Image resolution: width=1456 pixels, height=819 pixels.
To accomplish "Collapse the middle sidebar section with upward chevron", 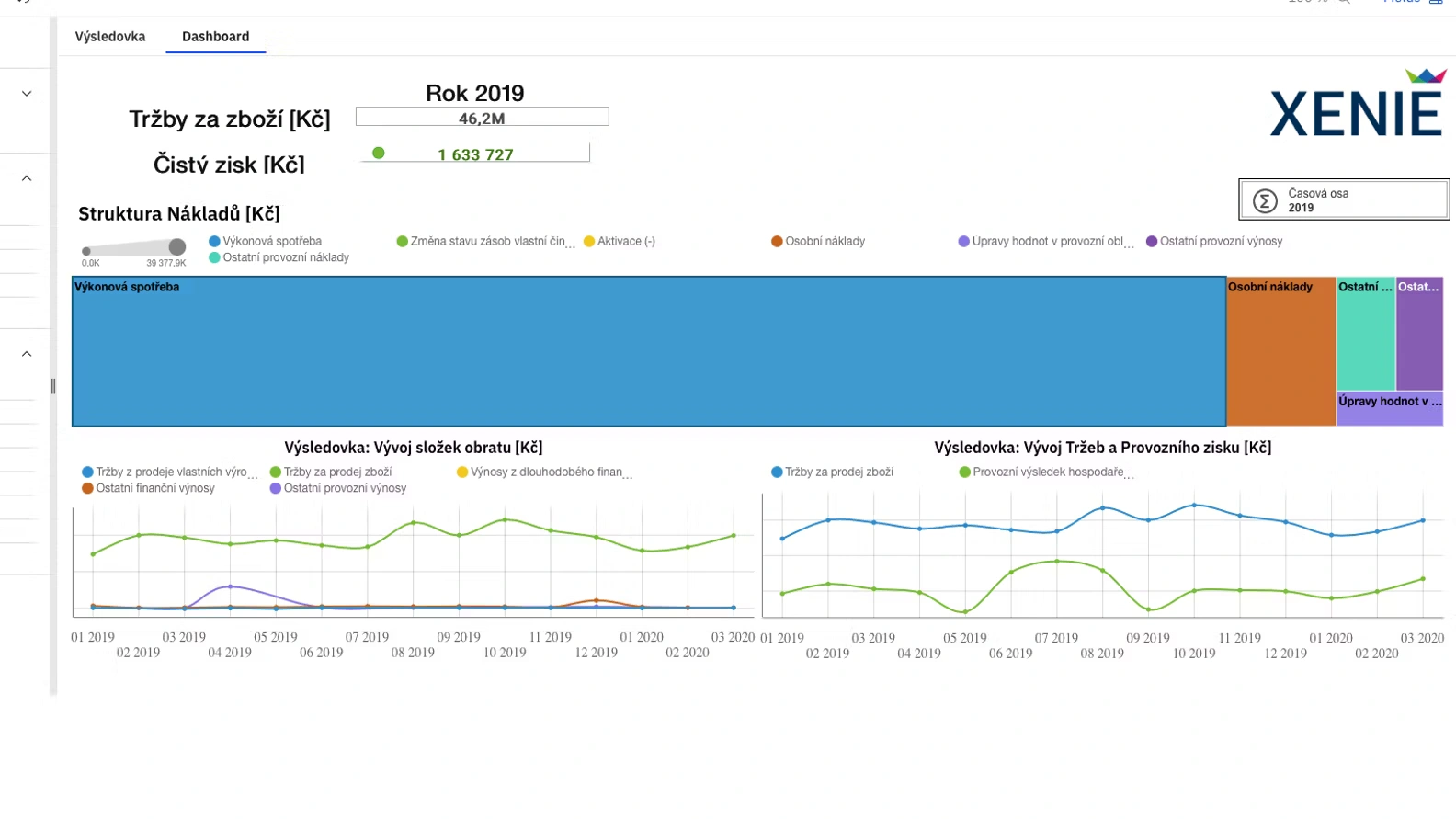I will click(x=27, y=178).
